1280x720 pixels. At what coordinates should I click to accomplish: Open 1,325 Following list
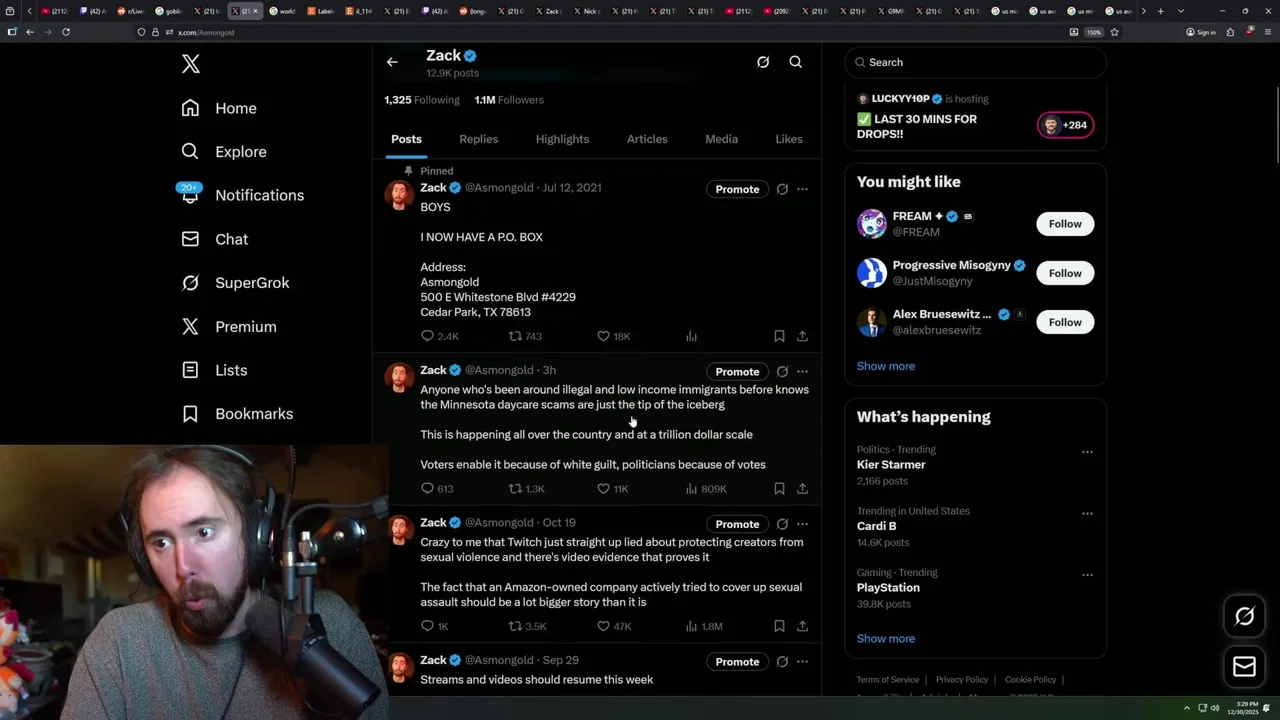tap(422, 100)
